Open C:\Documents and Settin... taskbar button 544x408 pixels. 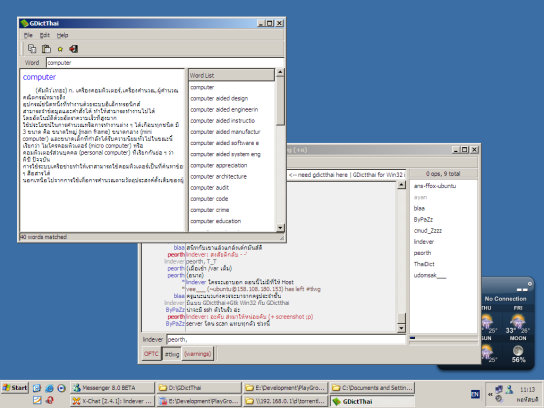click(x=372, y=388)
